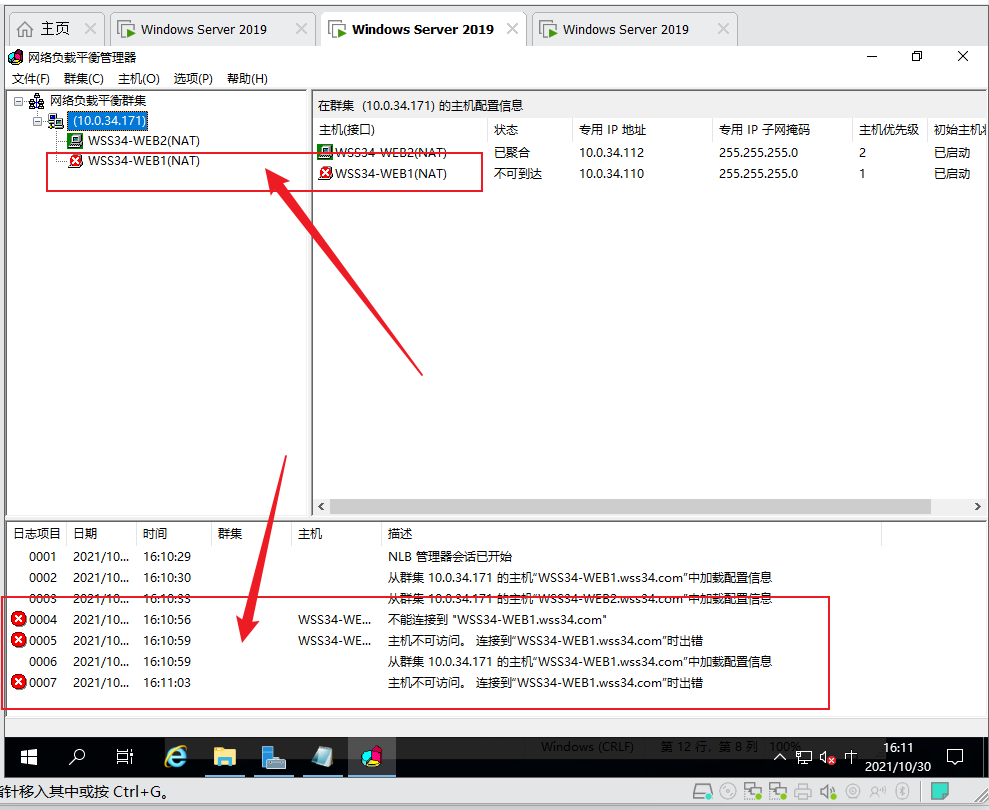This screenshot has height=810, width=989.
Task: Open the Notepad taskbar item
Action: 322,757
